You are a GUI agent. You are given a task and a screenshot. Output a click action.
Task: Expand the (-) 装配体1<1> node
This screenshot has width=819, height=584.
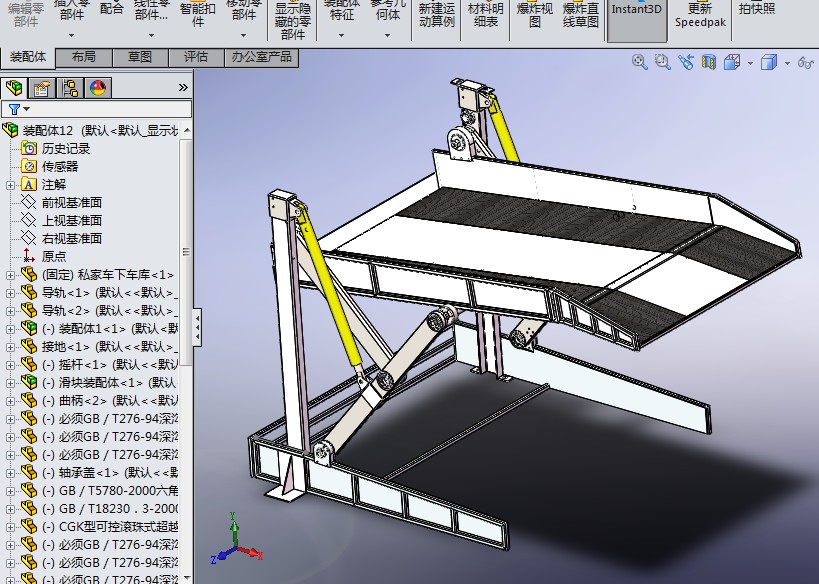pyautogui.click(x=10, y=329)
